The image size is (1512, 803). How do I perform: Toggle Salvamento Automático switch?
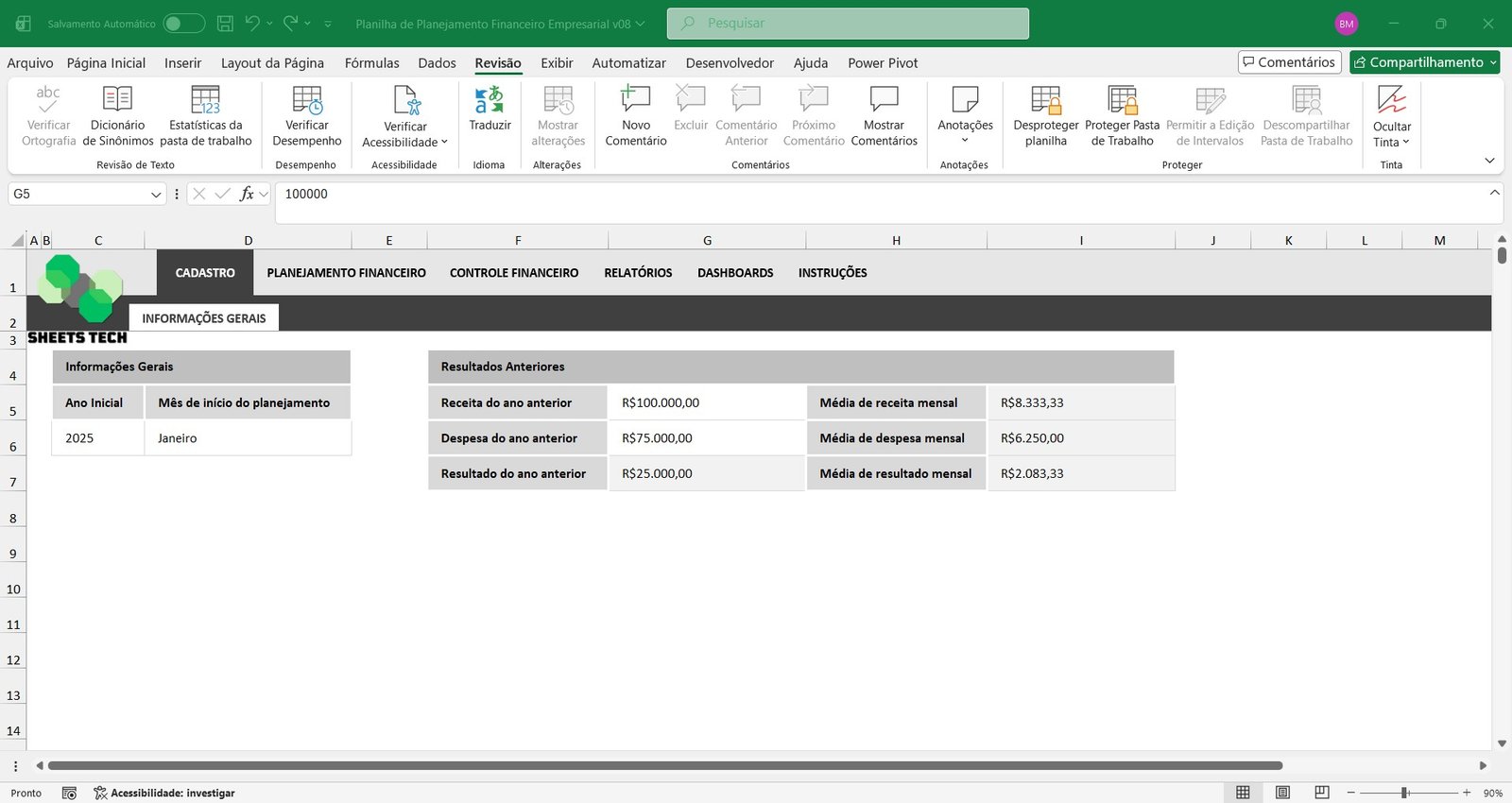click(x=183, y=24)
